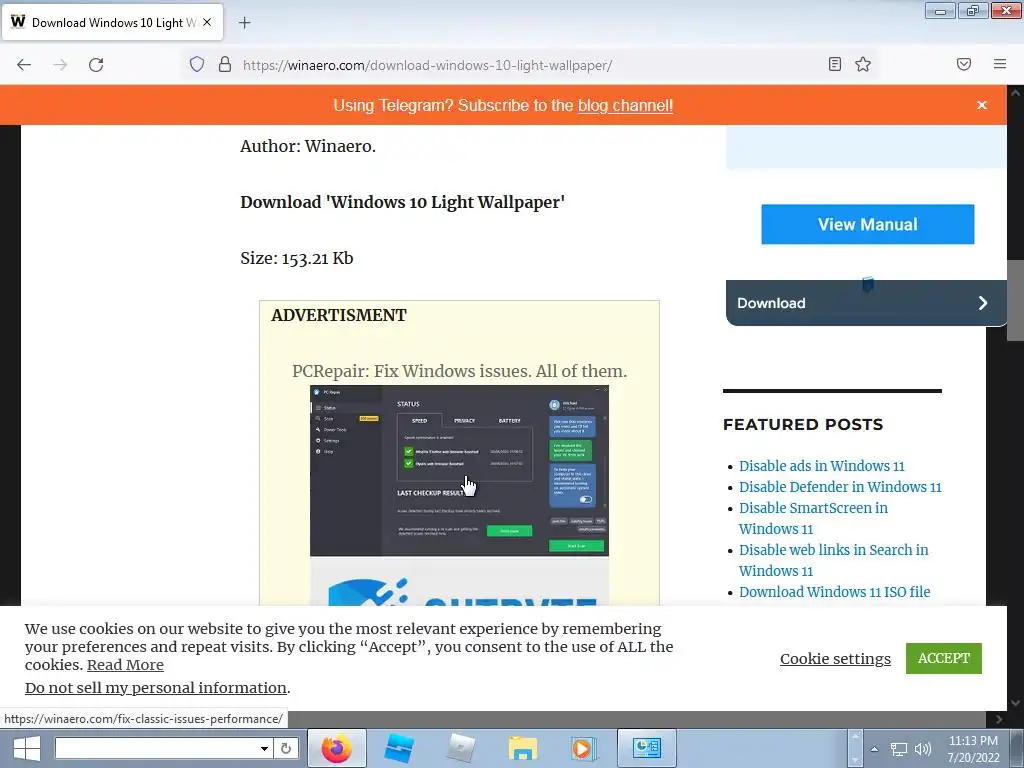Click the vertical page scrollbar thumb

pyautogui.click(x=1015, y=300)
